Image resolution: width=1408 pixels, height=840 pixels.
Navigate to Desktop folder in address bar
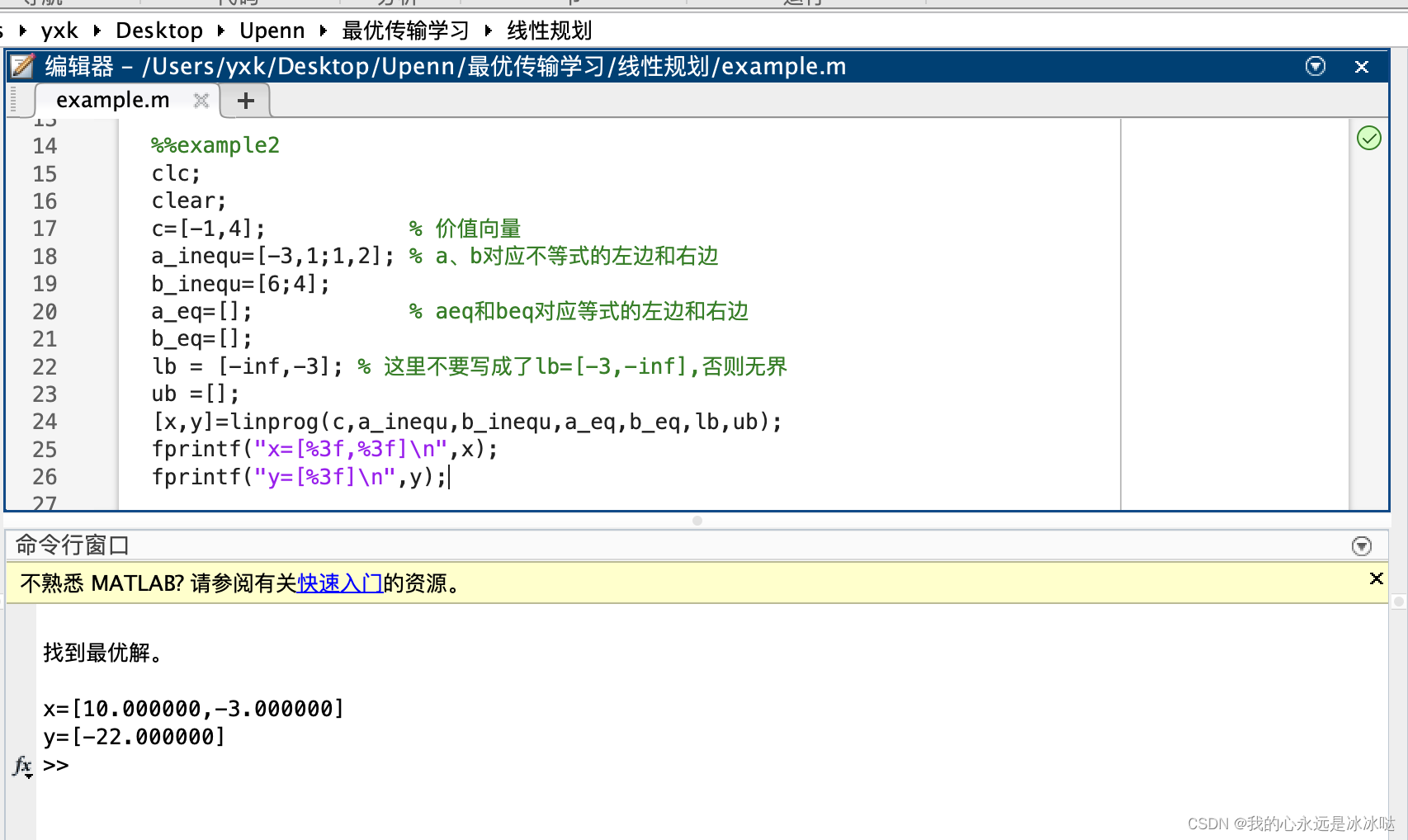pos(159,31)
